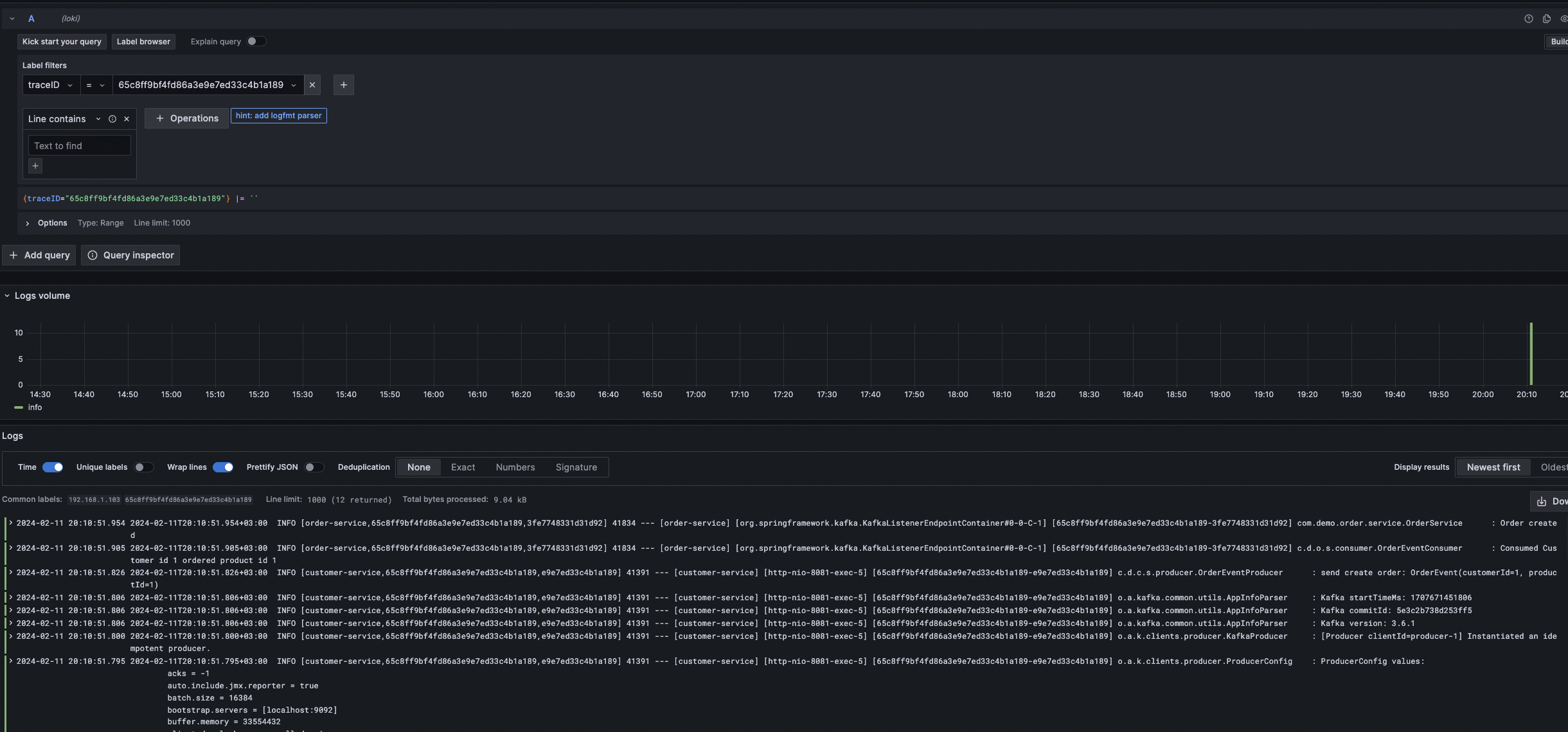Viewport: 1568px width, 732px height.
Task: Open the equals operator dropdown
Action: click(x=96, y=85)
